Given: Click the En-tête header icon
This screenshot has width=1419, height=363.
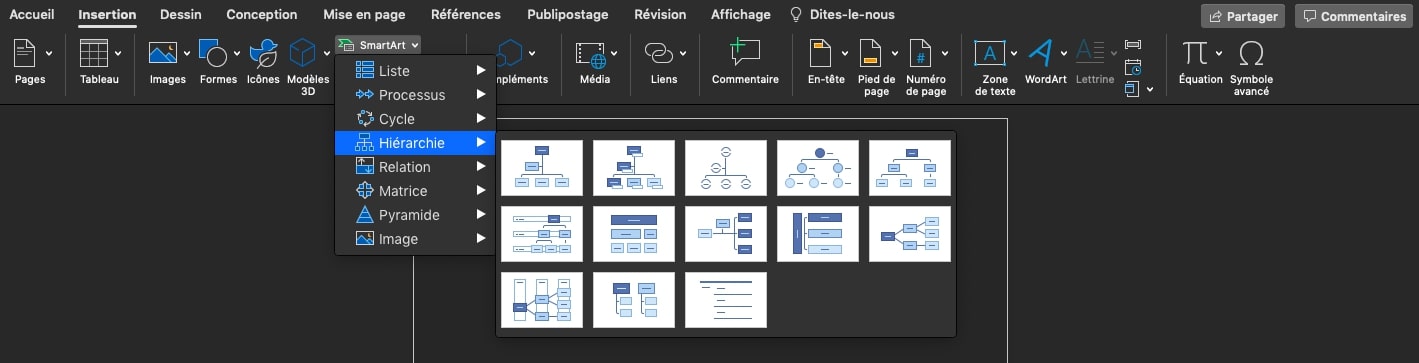Looking at the screenshot, I should pyautogui.click(x=821, y=53).
